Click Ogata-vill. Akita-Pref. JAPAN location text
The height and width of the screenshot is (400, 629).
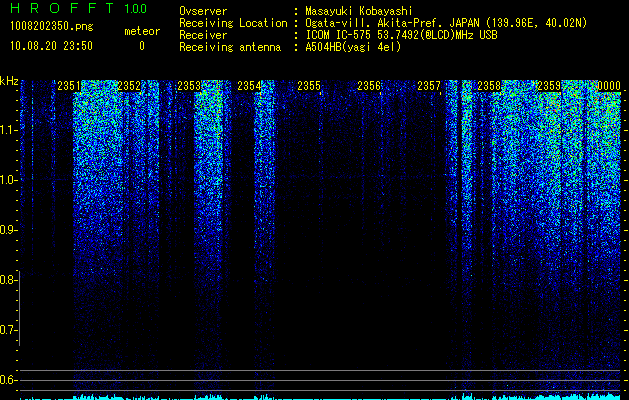tap(446, 23)
